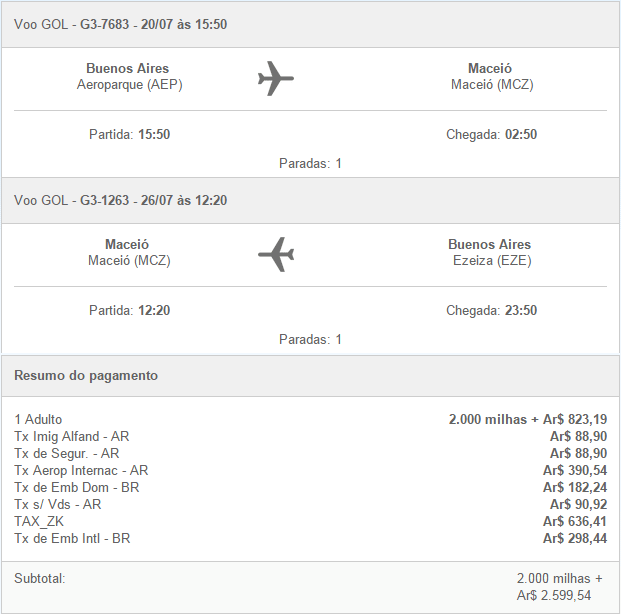Click the Maceió (MCZ) destination on outbound flight

point(492,85)
